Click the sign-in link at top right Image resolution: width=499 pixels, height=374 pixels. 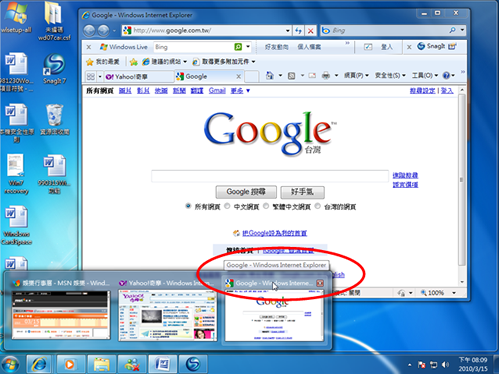click(x=447, y=91)
